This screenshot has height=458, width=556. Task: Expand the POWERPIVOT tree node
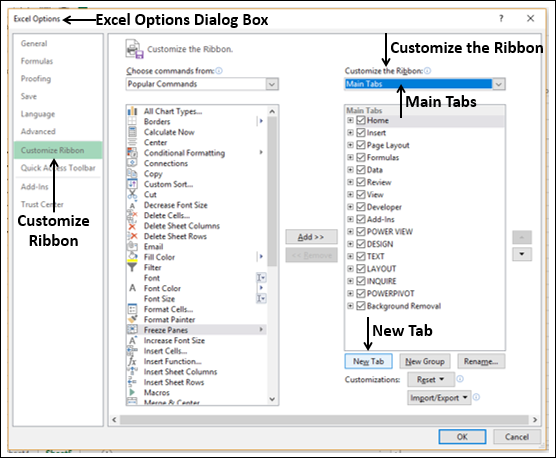[x=350, y=294]
